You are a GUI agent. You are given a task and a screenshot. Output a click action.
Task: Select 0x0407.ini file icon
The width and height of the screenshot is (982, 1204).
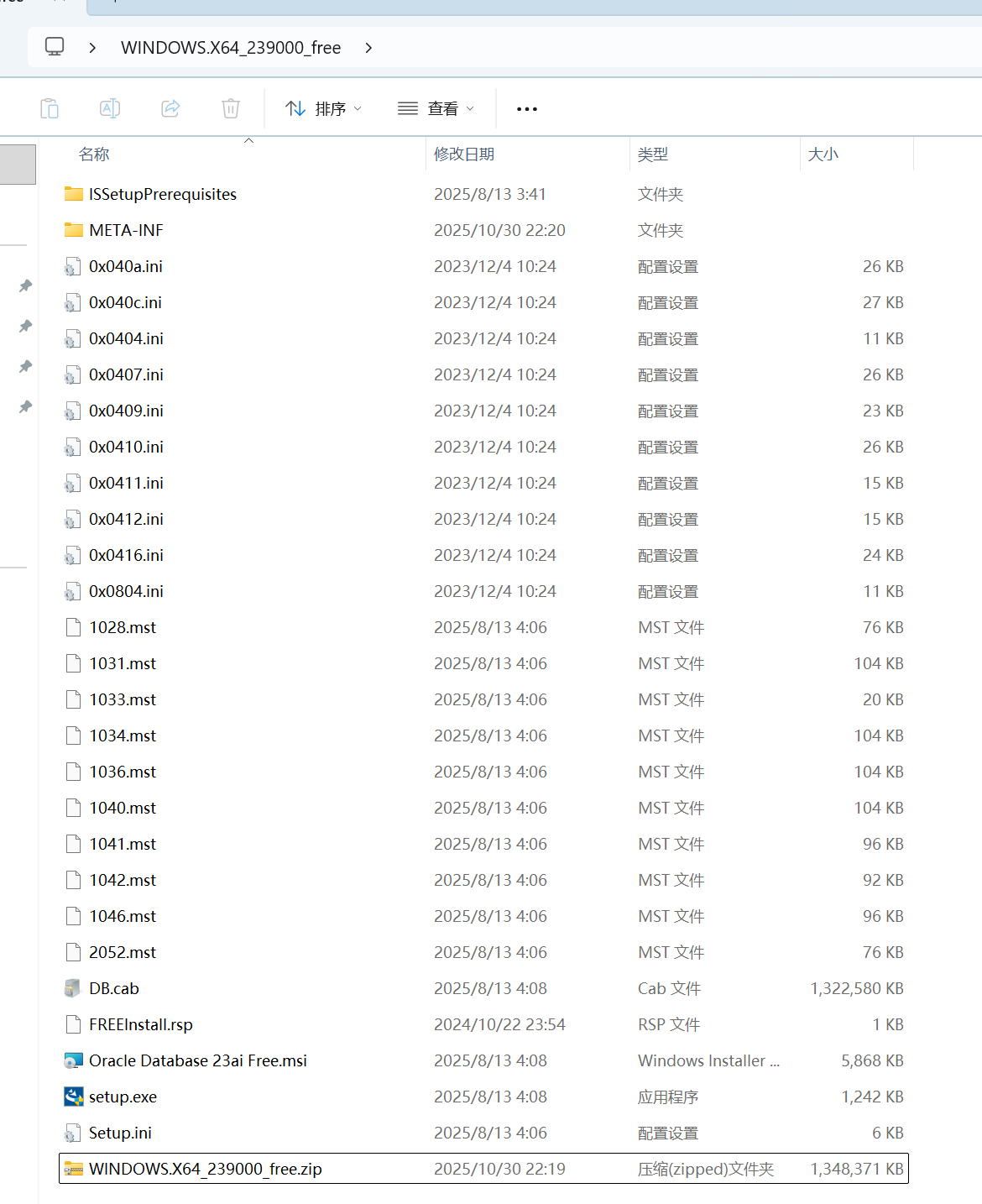pos(73,375)
